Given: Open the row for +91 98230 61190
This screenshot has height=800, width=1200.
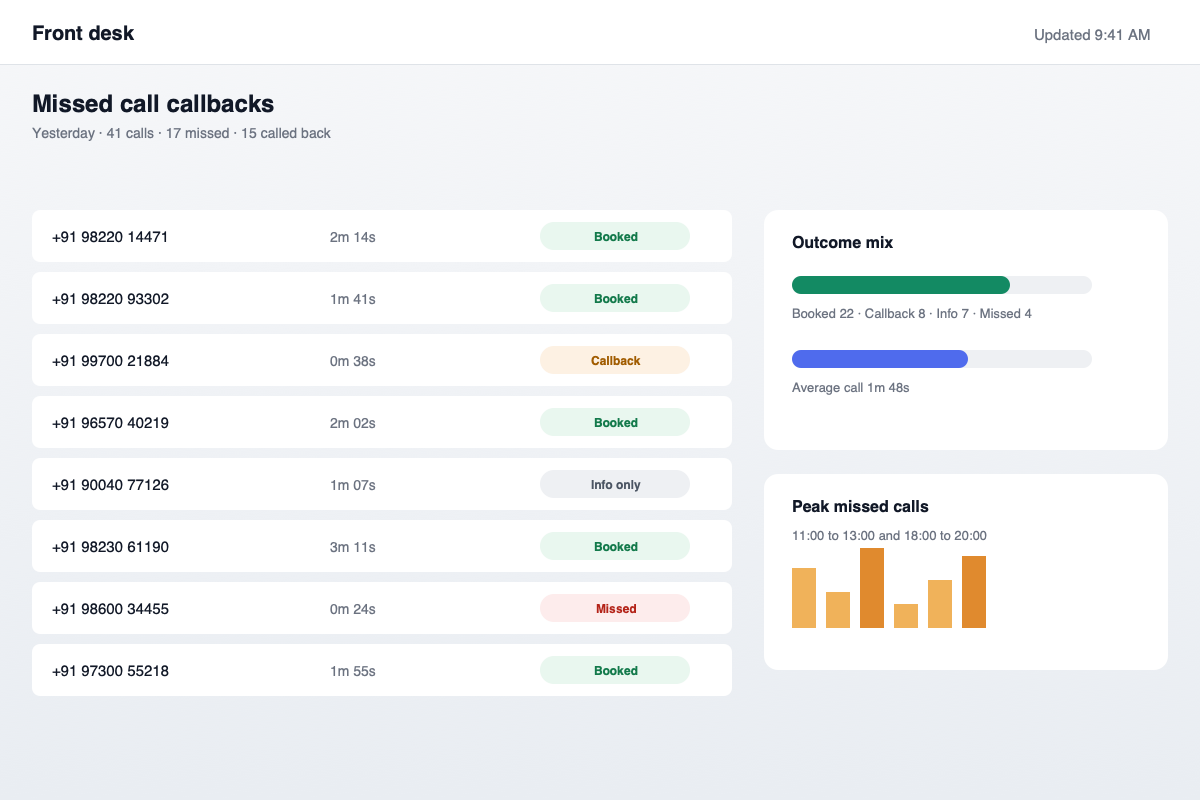Looking at the screenshot, I should coord(382,547).
